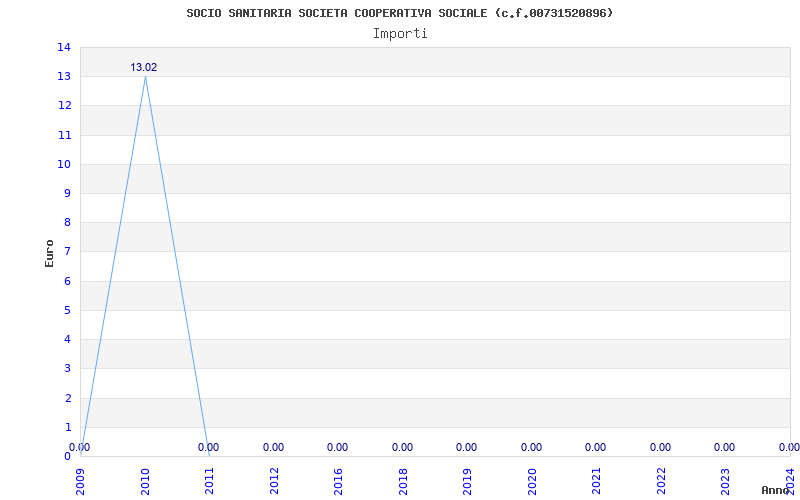Click the Anno x-axis label
This screenshot has height=500, width=800.
pos(775,490)
